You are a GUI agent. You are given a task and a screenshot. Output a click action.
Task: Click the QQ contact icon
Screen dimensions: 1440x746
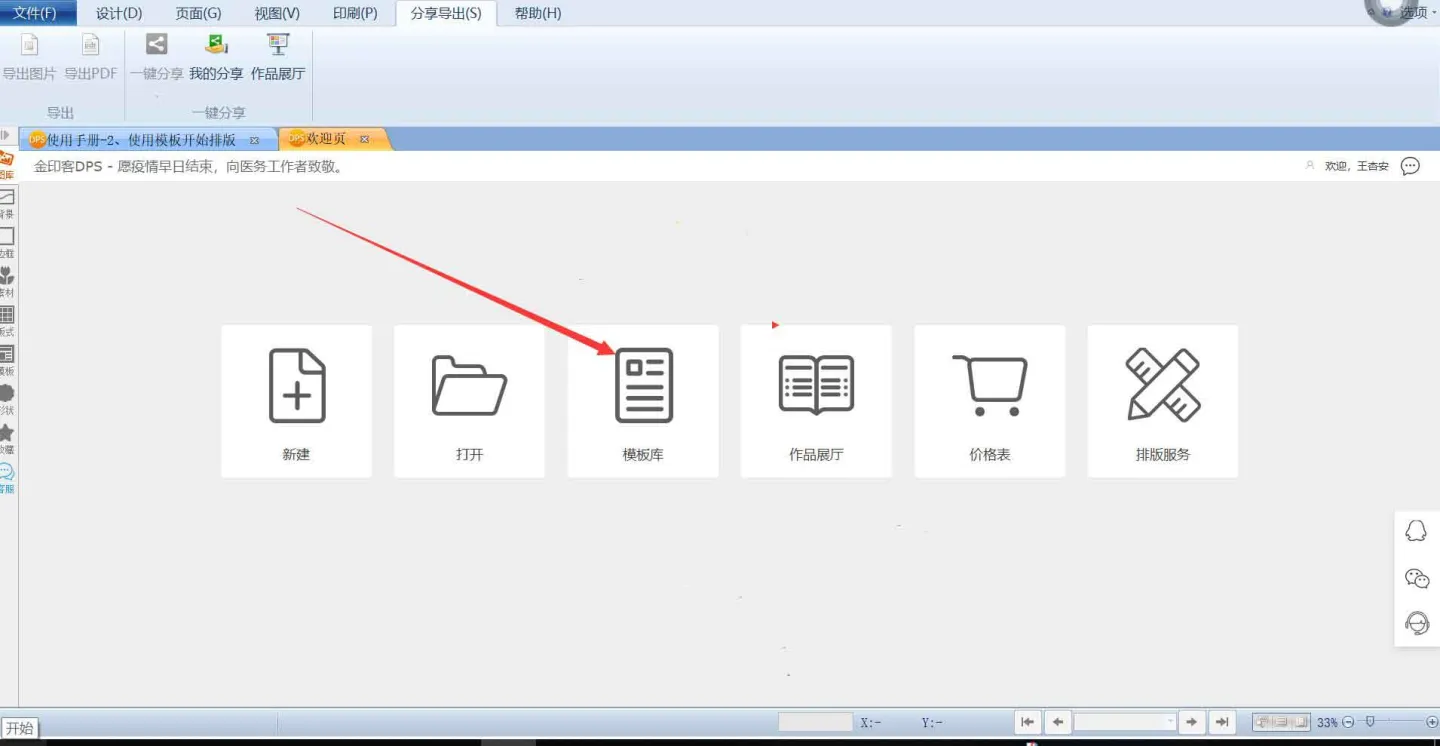1416,531
